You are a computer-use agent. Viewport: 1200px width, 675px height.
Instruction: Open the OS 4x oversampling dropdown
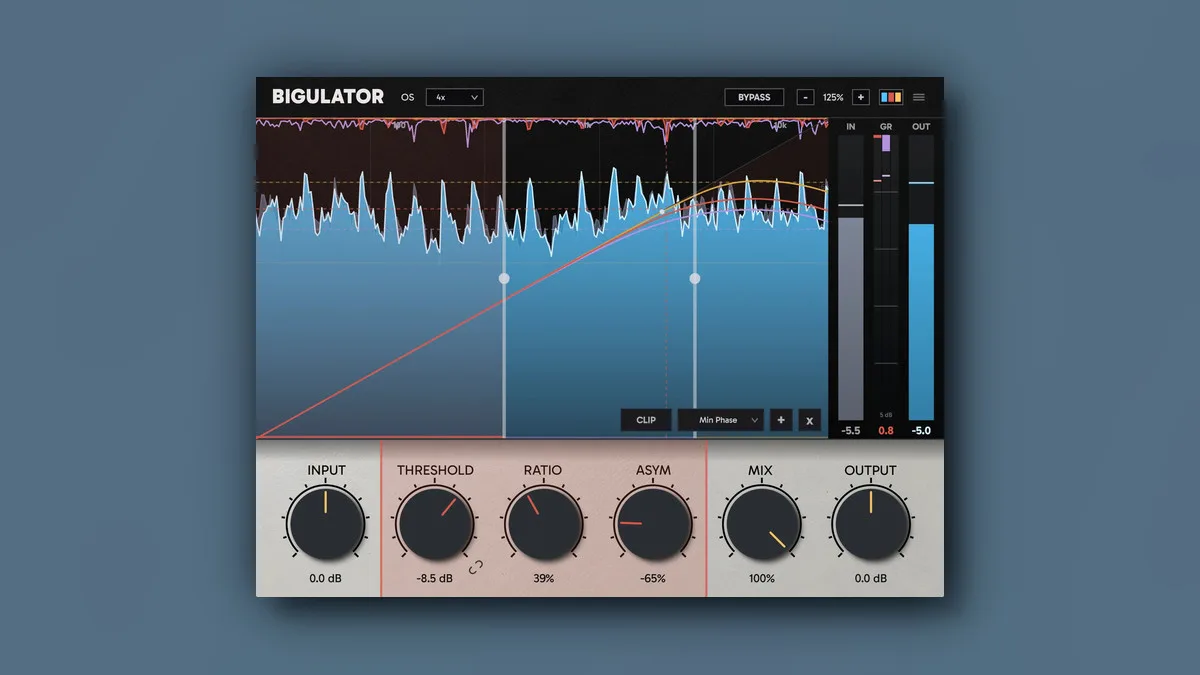[454, 97]
